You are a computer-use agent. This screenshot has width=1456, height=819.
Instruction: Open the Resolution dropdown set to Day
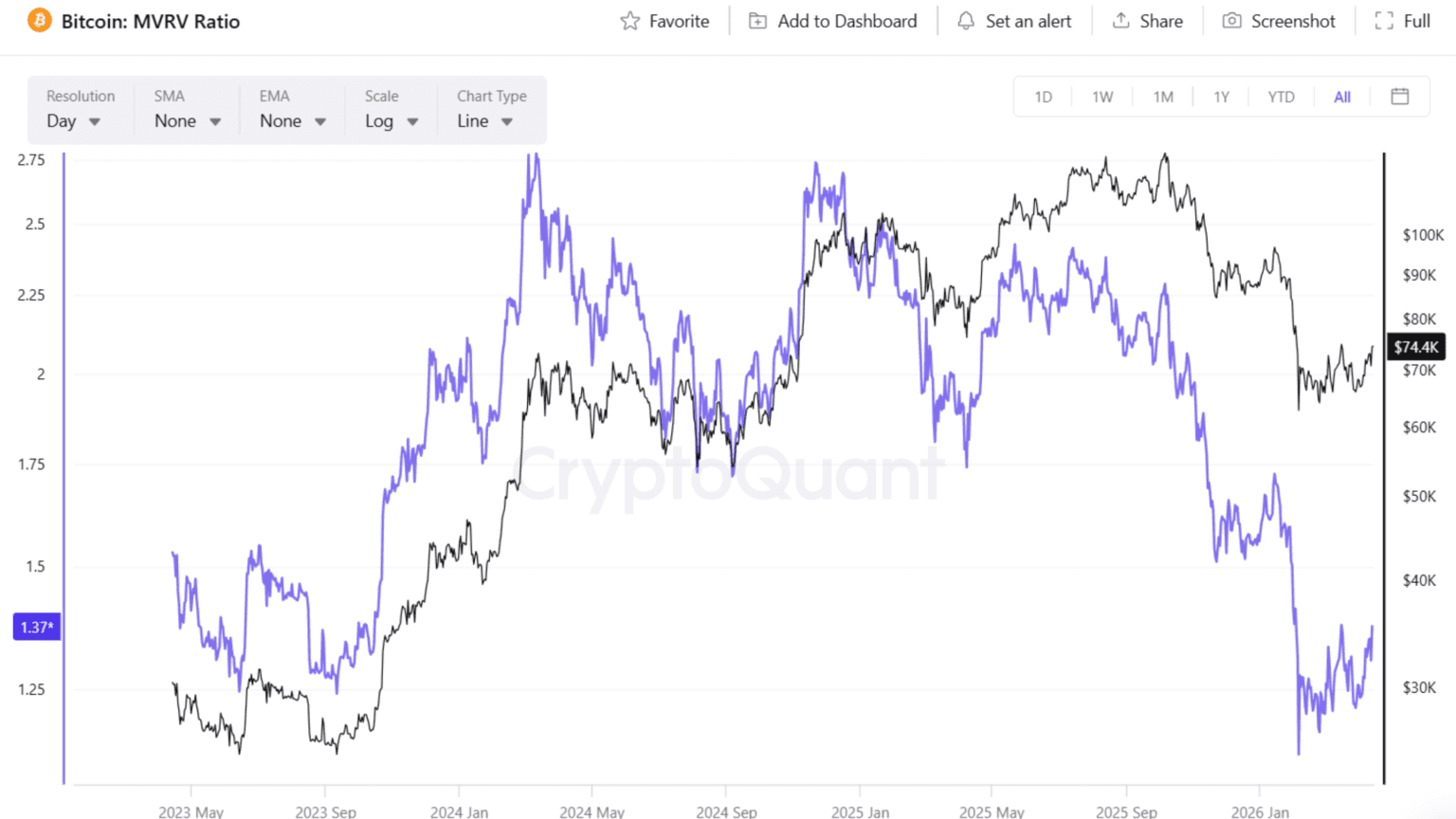74,121
